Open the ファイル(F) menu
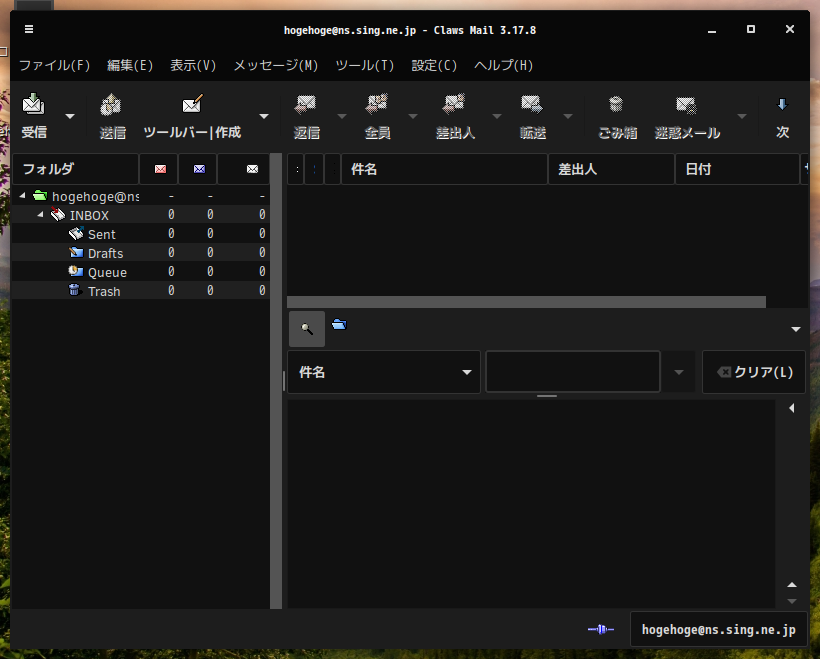Viewport: 820px width, 659px height. pos(54,65)
